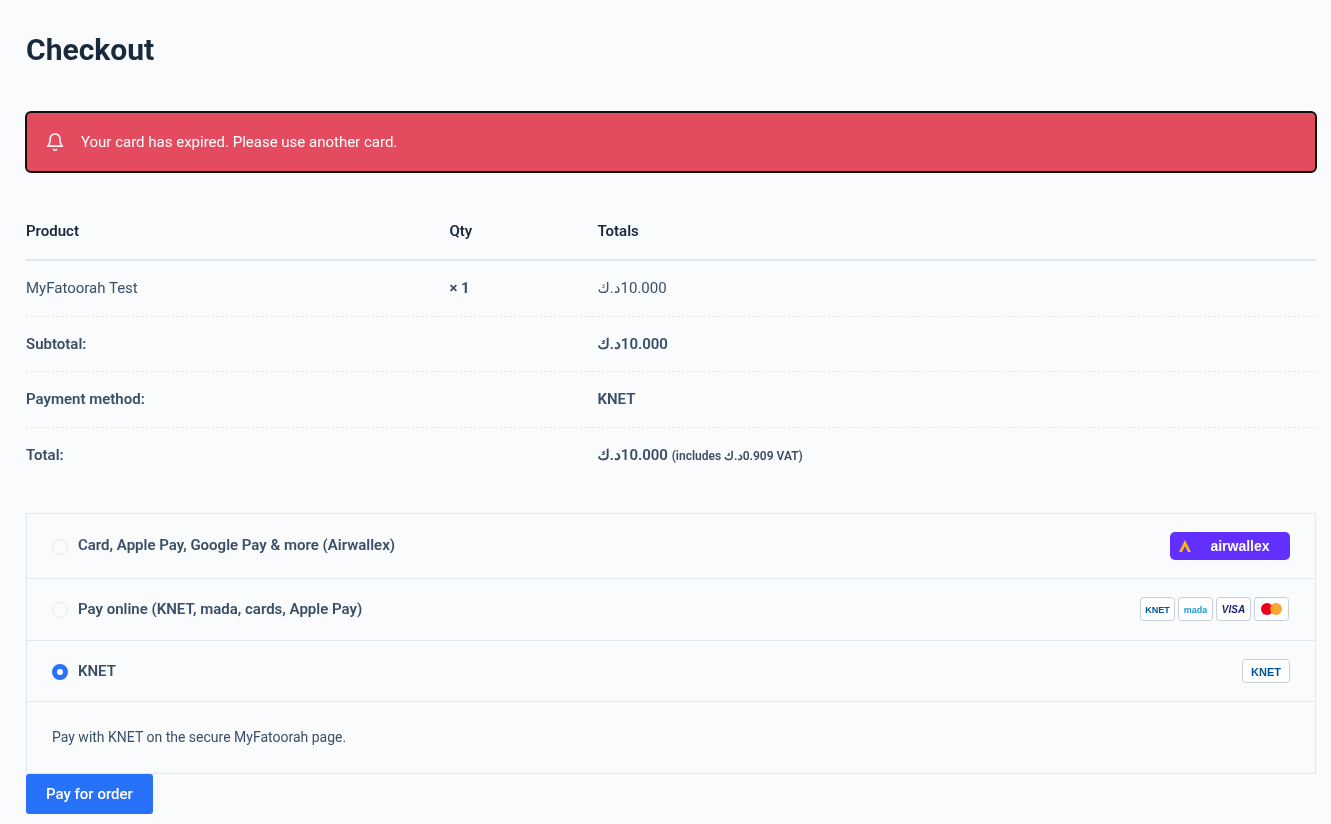The height and width of the screenshot is (824, 1331).
Task: Click the Mastercard icon
Action: pyautogui.click(x=1271, y=609)
